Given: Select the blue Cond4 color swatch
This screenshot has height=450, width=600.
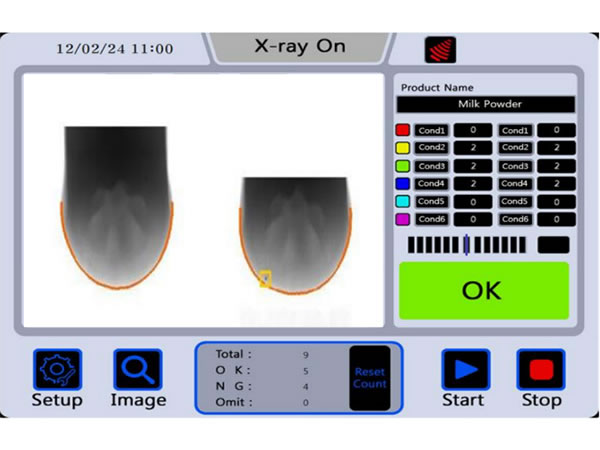Looking at the screenshot, I should (403, 184).
